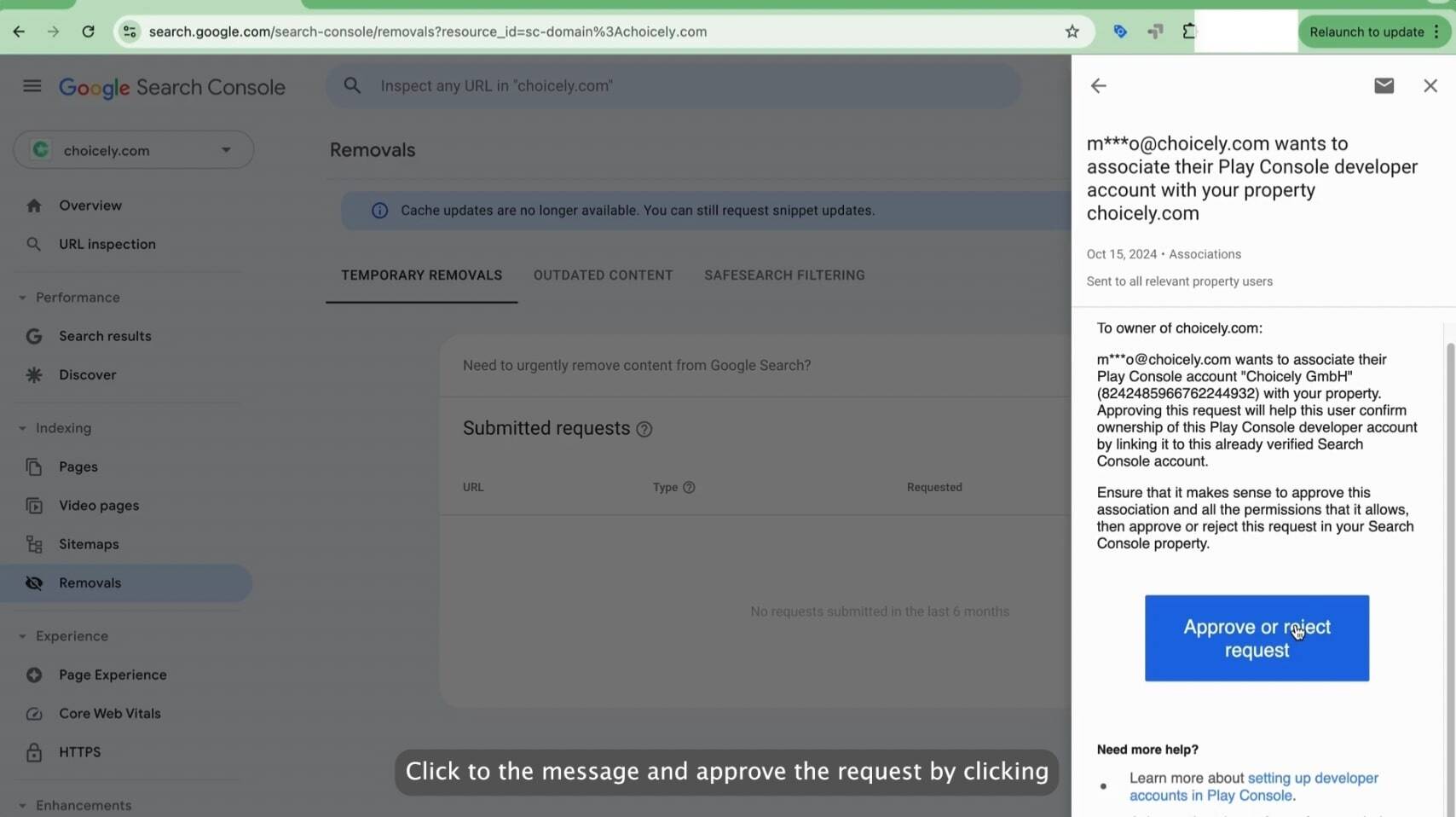The width and height of the screenshot is (1456, 817).
Task: Open the Search Console navigation hamburger menu
Action: [32, 85]
